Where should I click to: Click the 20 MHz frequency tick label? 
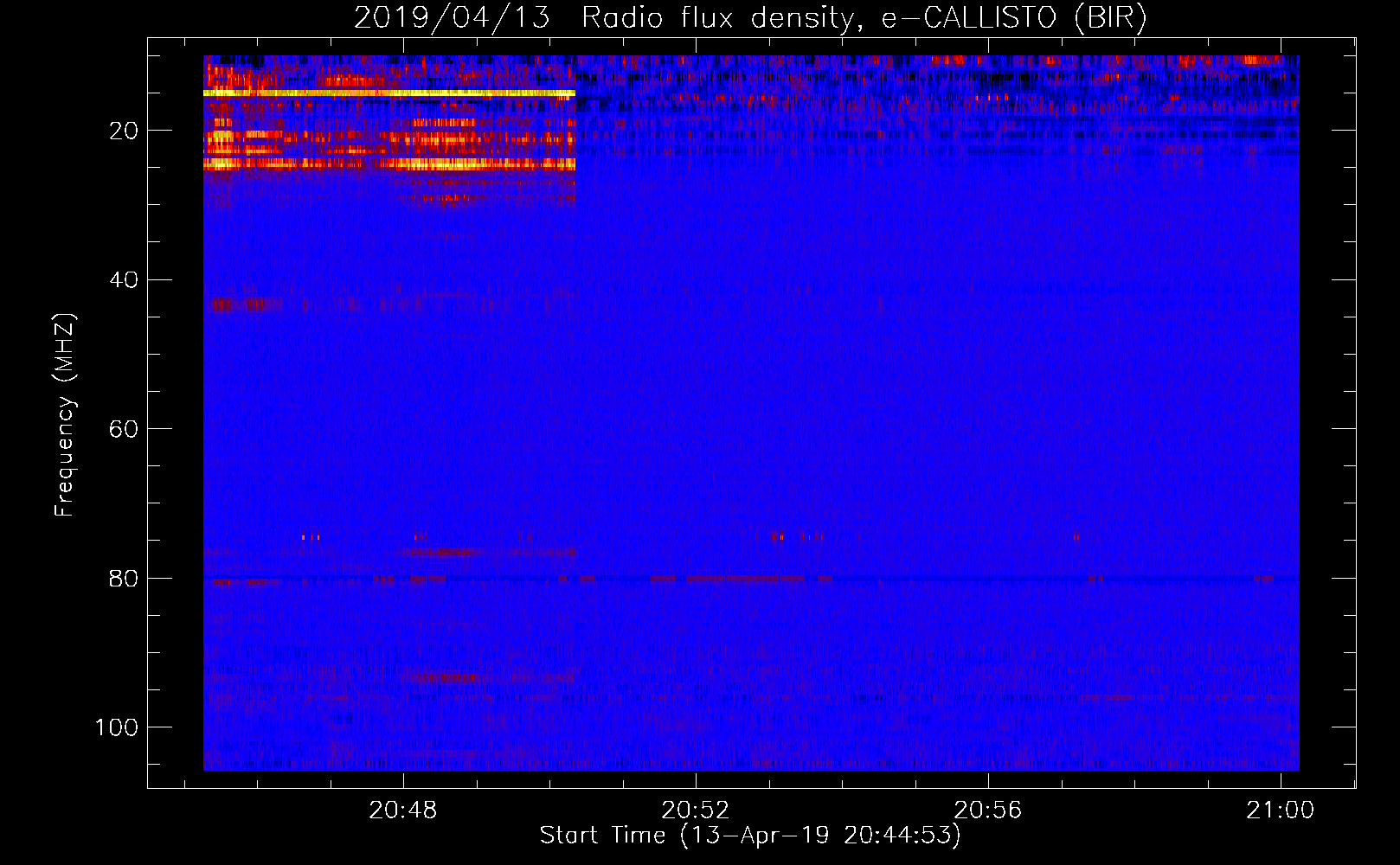tap(124, 131)
